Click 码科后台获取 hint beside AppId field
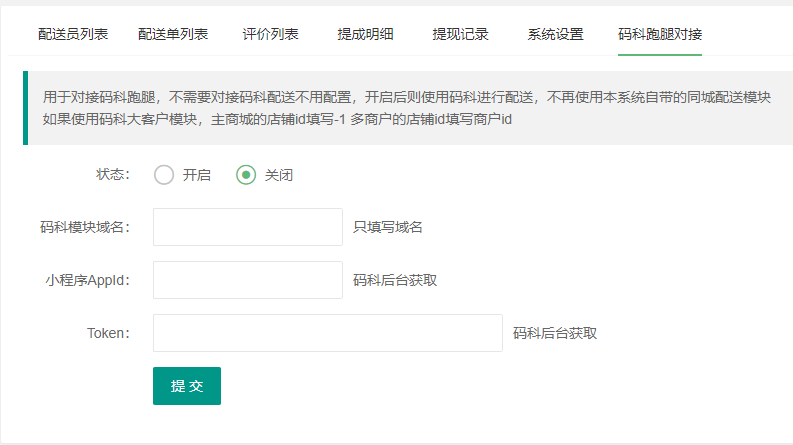 [395, 280]
